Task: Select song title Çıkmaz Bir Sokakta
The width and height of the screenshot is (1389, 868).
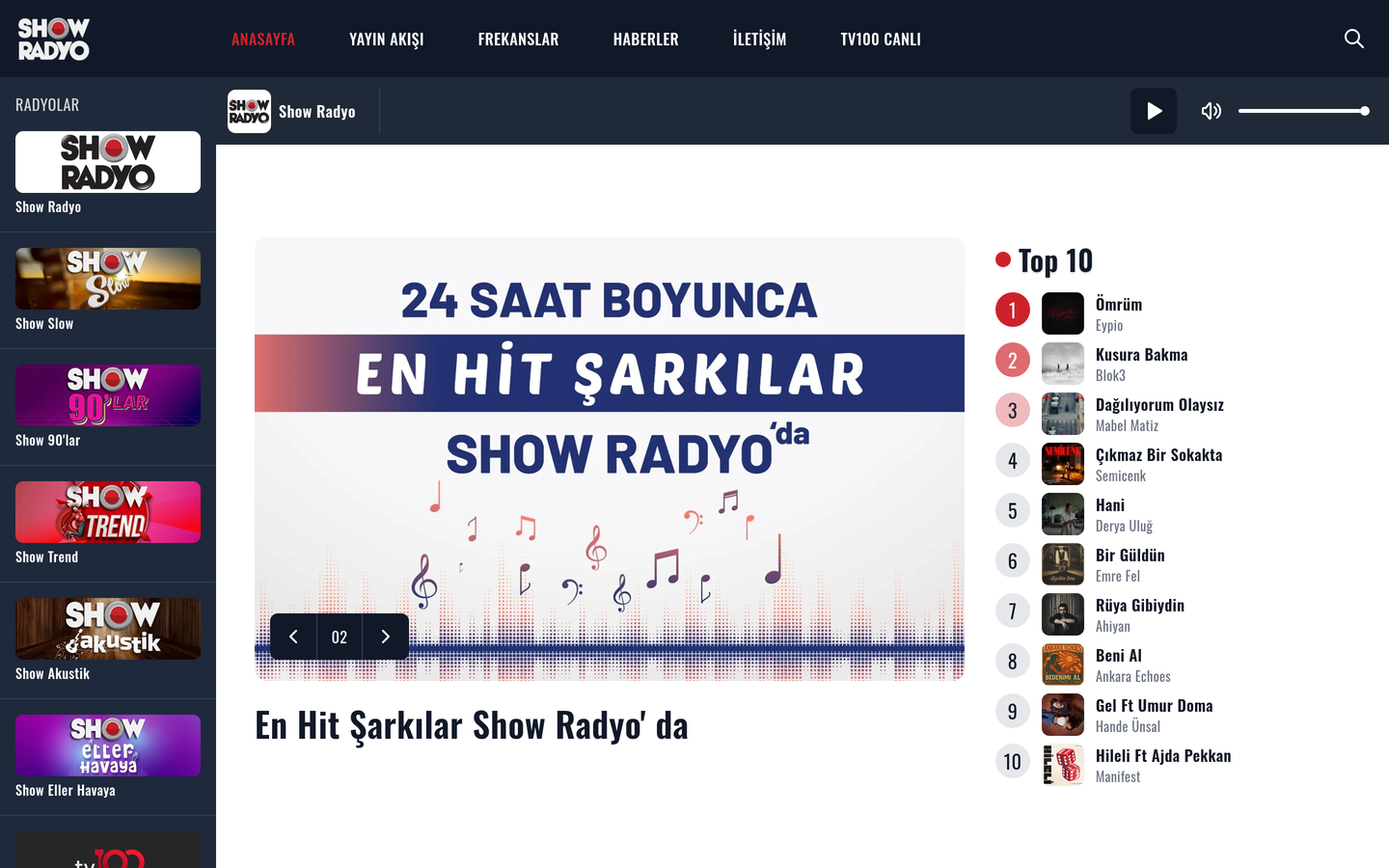Action: pyautogui.click(x=1159, y=454)
